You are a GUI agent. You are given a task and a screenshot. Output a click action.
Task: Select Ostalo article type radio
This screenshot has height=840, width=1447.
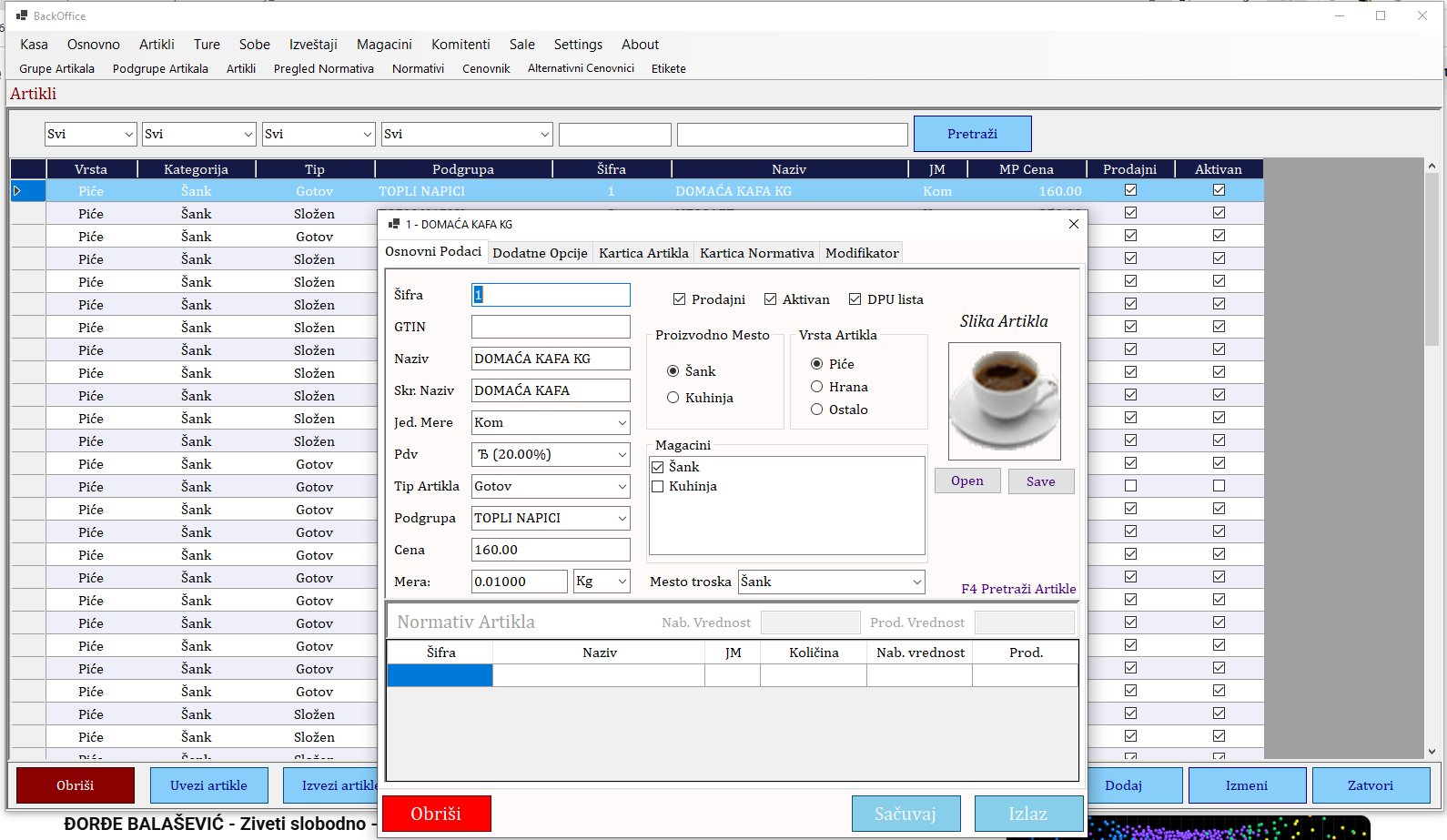tap(817, 410)
